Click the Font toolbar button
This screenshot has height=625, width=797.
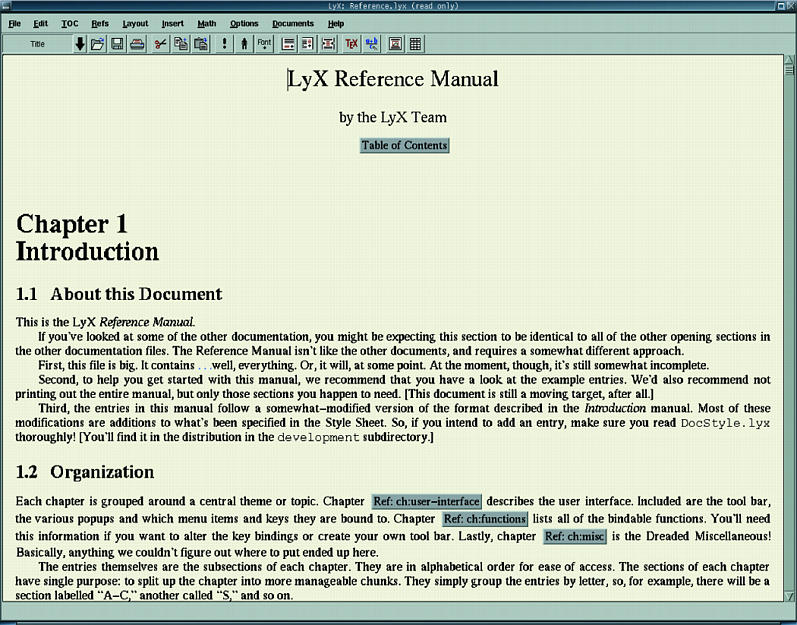(x=265, y=44)
